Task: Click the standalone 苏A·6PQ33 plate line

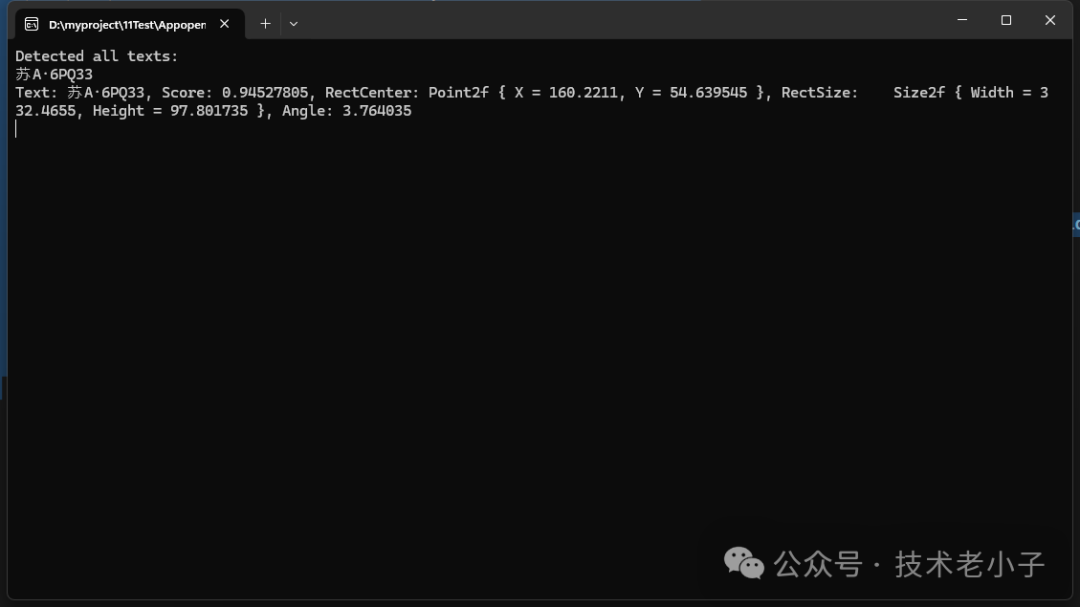Action: pyautogui.click(x=54, y=74)
